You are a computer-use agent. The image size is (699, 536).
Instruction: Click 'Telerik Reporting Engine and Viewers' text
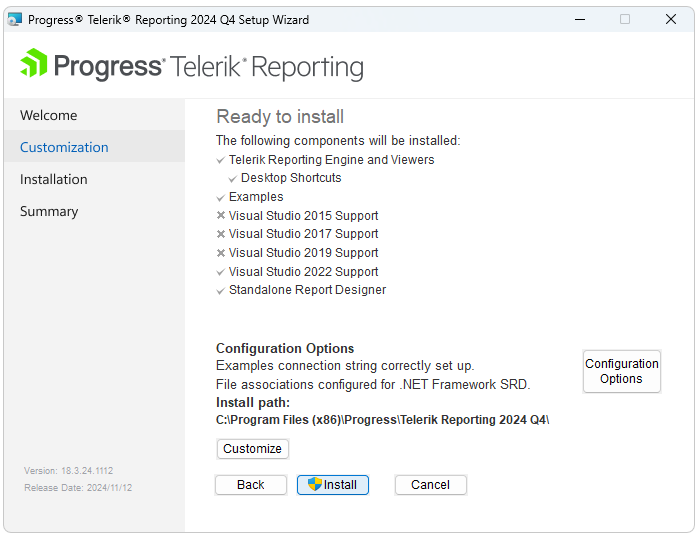(331, 160)
